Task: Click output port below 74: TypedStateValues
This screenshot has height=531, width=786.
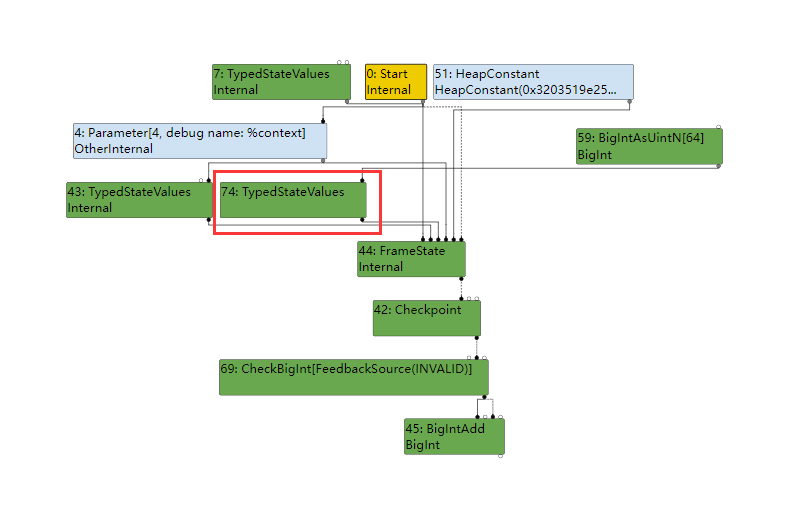Action: [362, 219]
